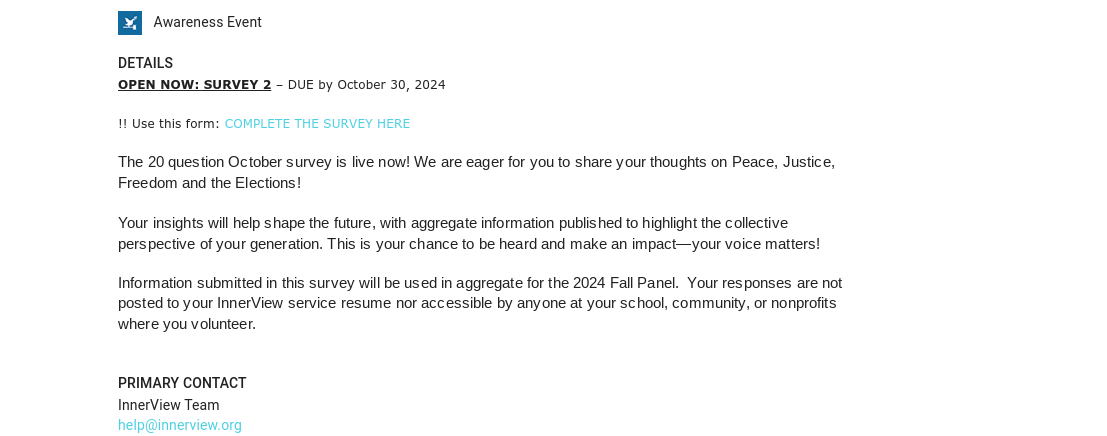Click the words 'Freedom and the Elections!'
The width and height of the screenshot is (1107, 436).
[210, 183]
